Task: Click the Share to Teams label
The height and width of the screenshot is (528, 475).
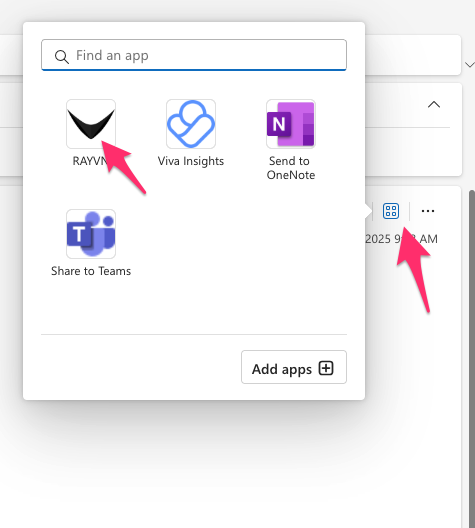Action: click(91, 271)
